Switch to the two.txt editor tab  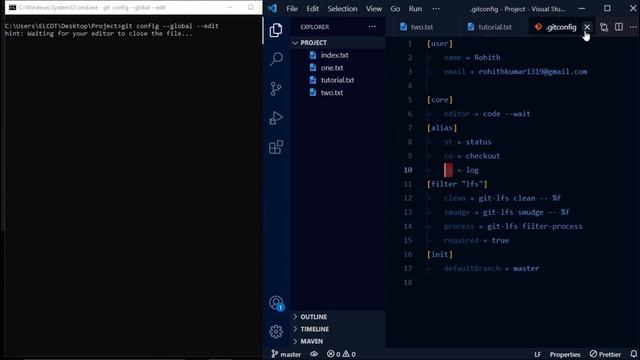[421, 27]
